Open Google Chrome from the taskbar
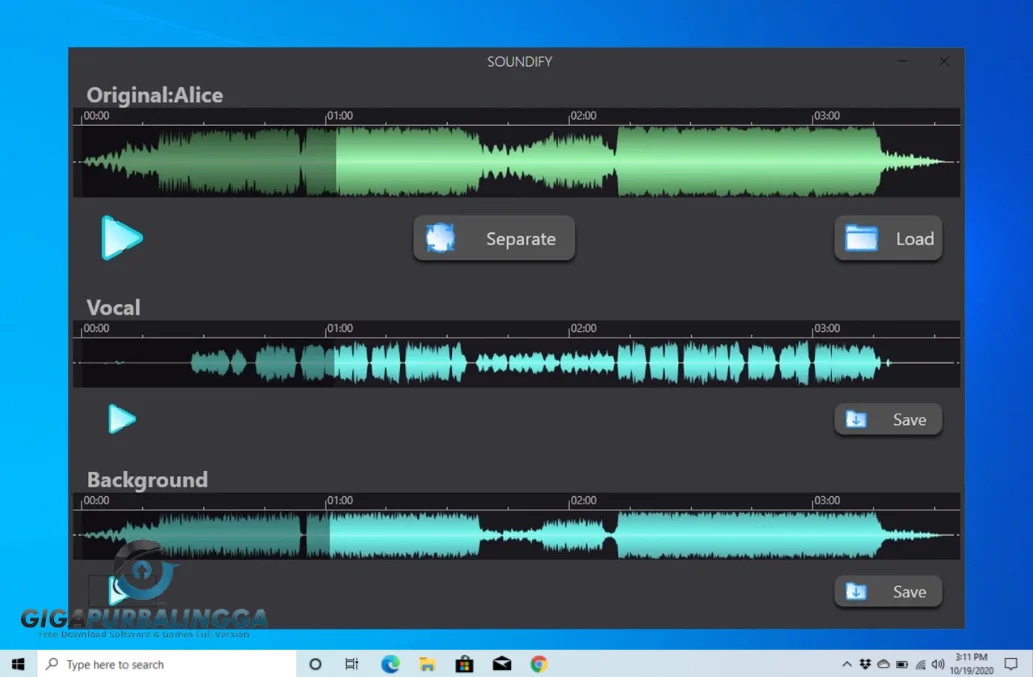Viewport: 1033px width, 677px height. pyautogui.click(x=538, y=663)
